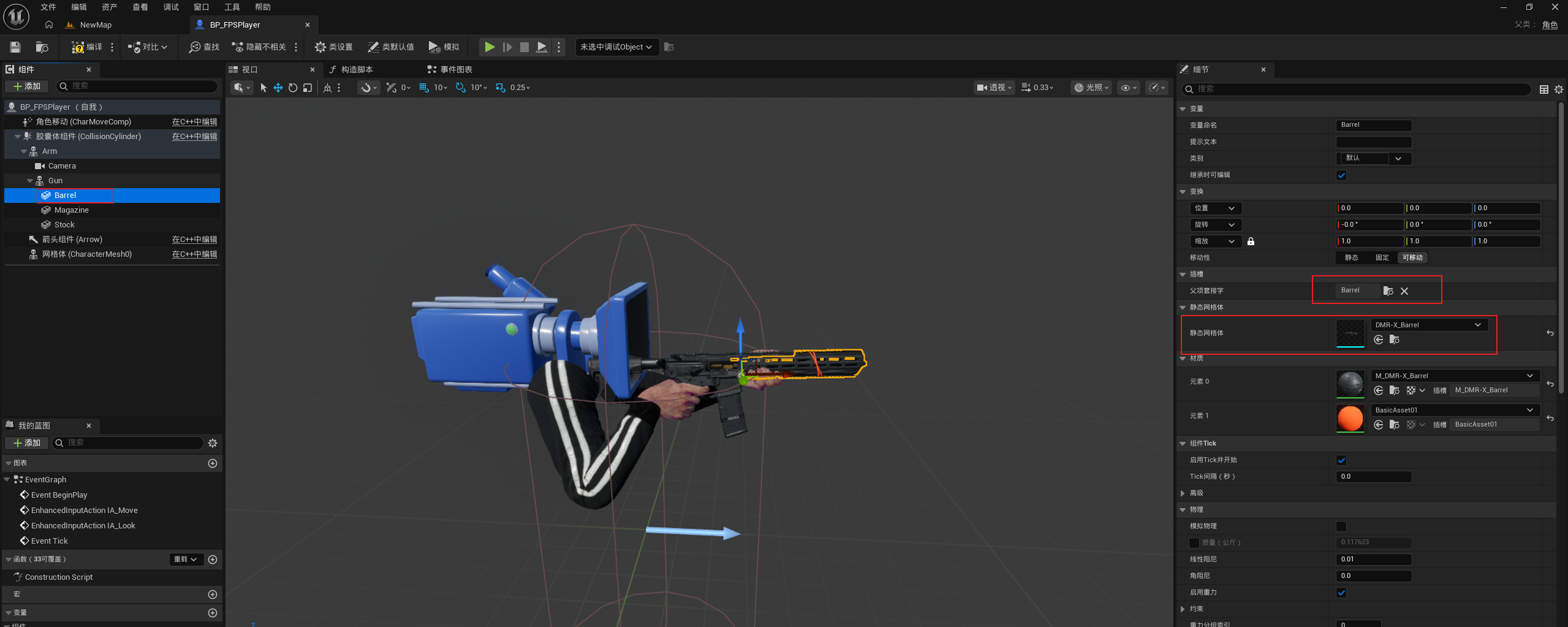Click 在C++中编辑 for 箭头组件 (Arrow)
This screenshot has height=627, width=1568.
194,240
